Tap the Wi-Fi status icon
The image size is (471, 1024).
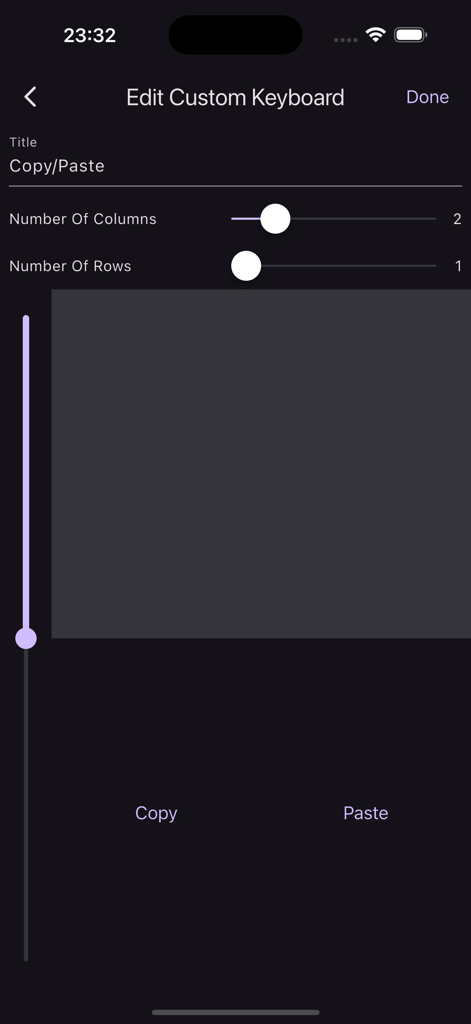click(376, 35)
